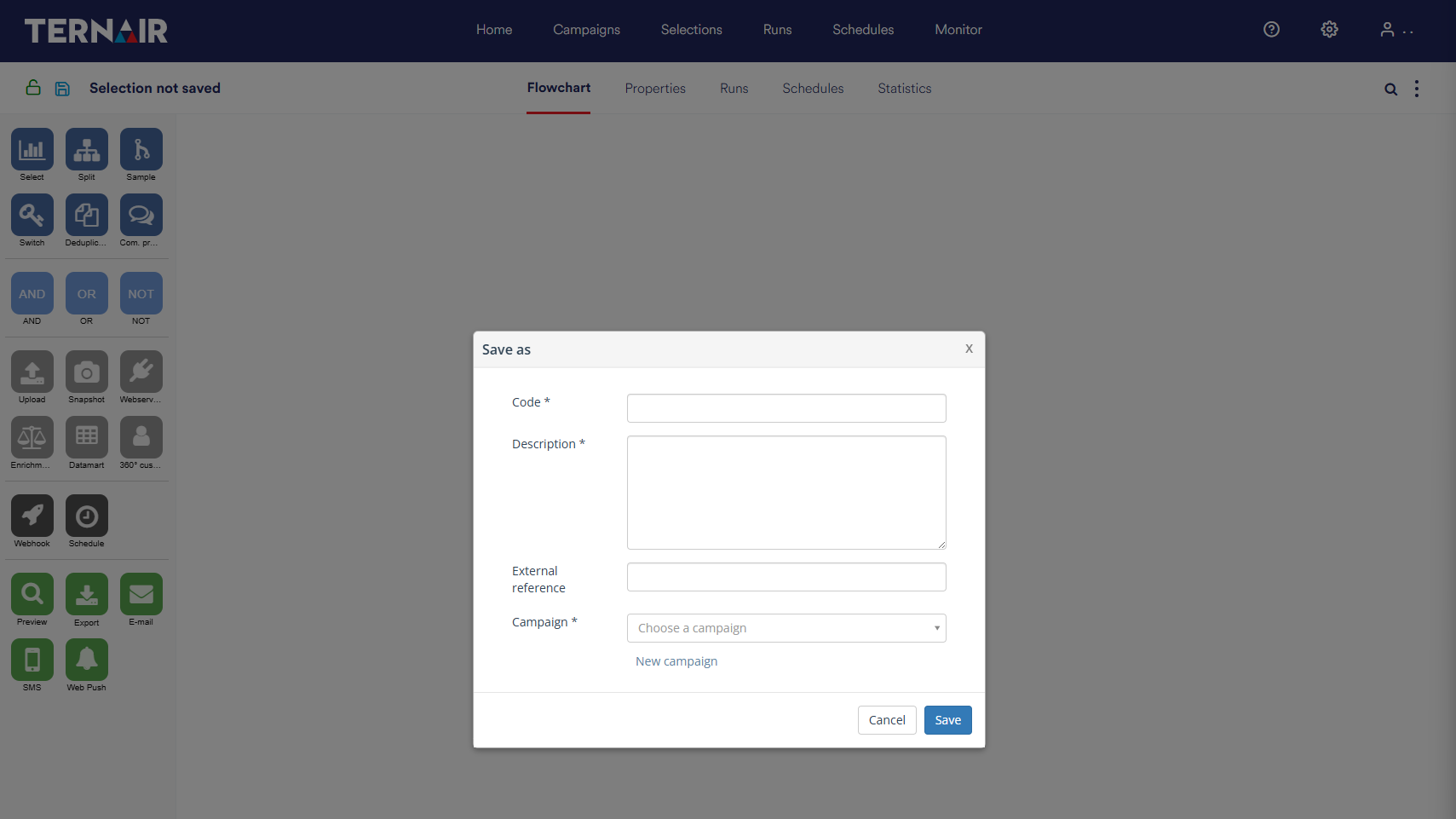Close the Save as dialog
Screen dimensions: 1456x819
click(x=970, y=349)
